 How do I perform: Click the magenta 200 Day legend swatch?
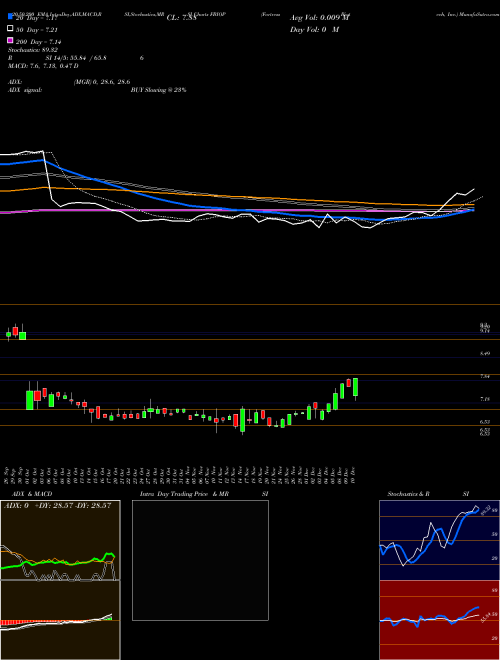point(11,40)
